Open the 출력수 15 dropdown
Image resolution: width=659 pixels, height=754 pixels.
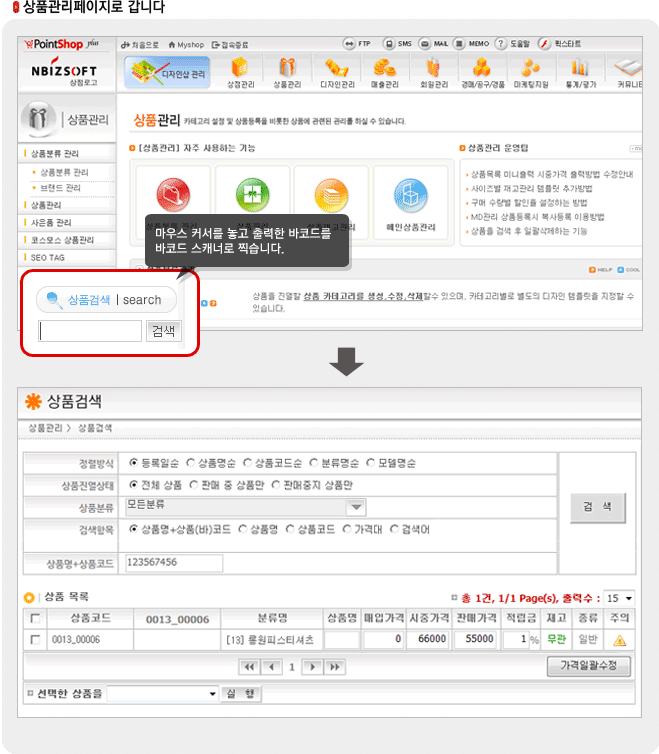[619, 598]
